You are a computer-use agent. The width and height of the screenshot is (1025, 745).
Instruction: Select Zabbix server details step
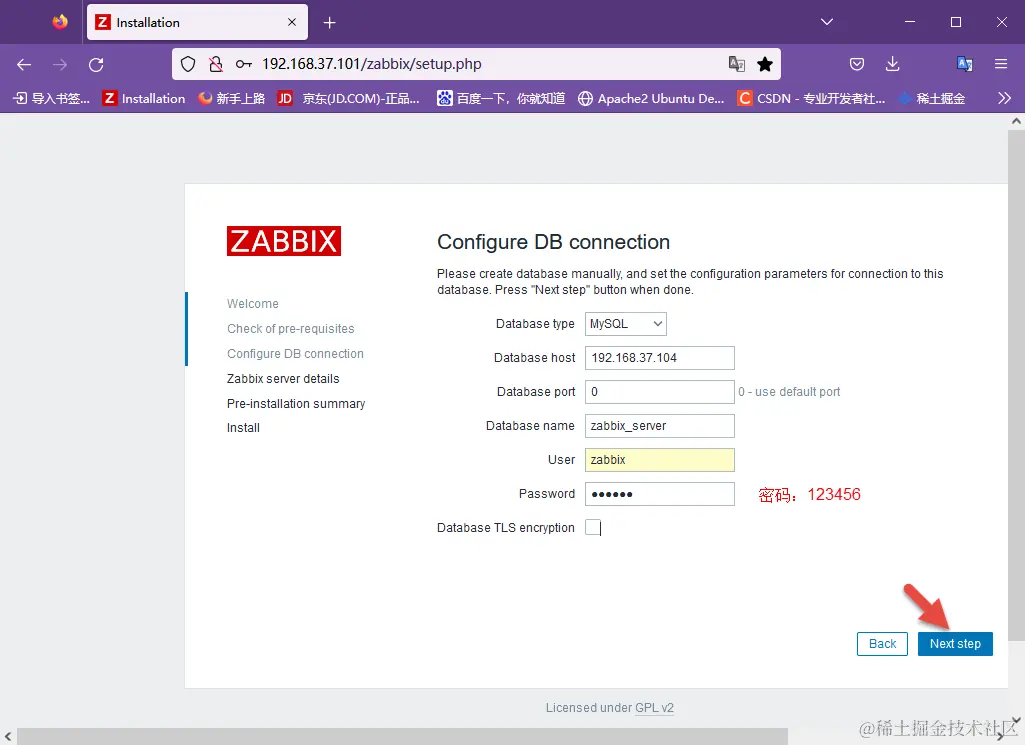point(283,378)
